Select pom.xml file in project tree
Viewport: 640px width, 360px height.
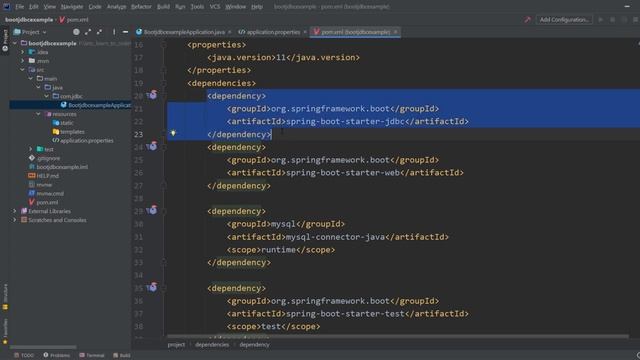pos(43,202)
